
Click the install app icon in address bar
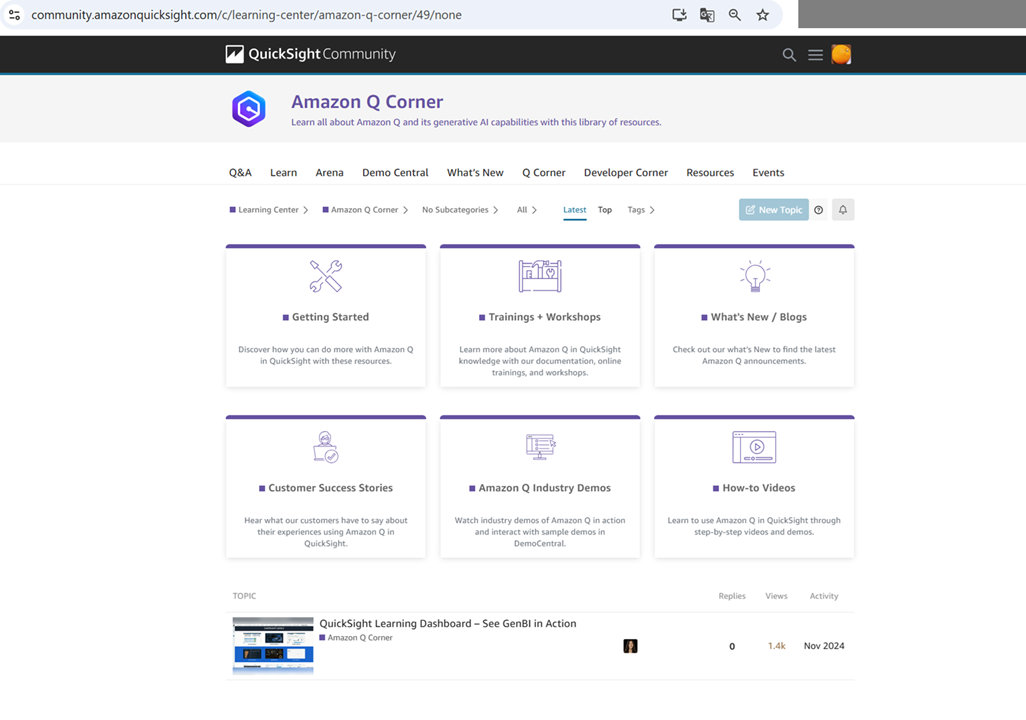[x=679, y=14]
